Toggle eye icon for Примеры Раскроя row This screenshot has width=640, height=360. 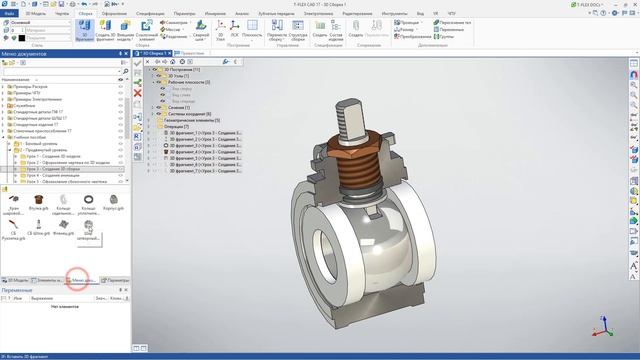click(120, 87)
